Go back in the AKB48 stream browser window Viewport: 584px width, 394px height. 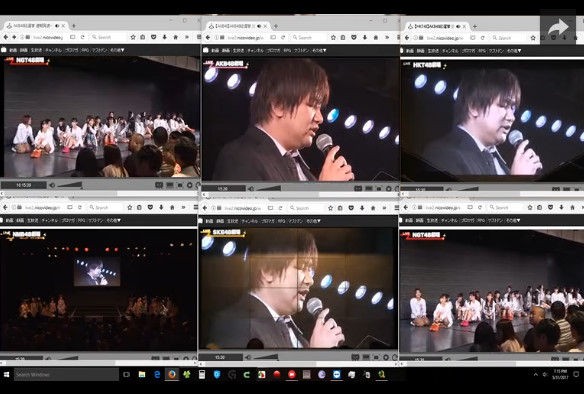pos(208,38)
